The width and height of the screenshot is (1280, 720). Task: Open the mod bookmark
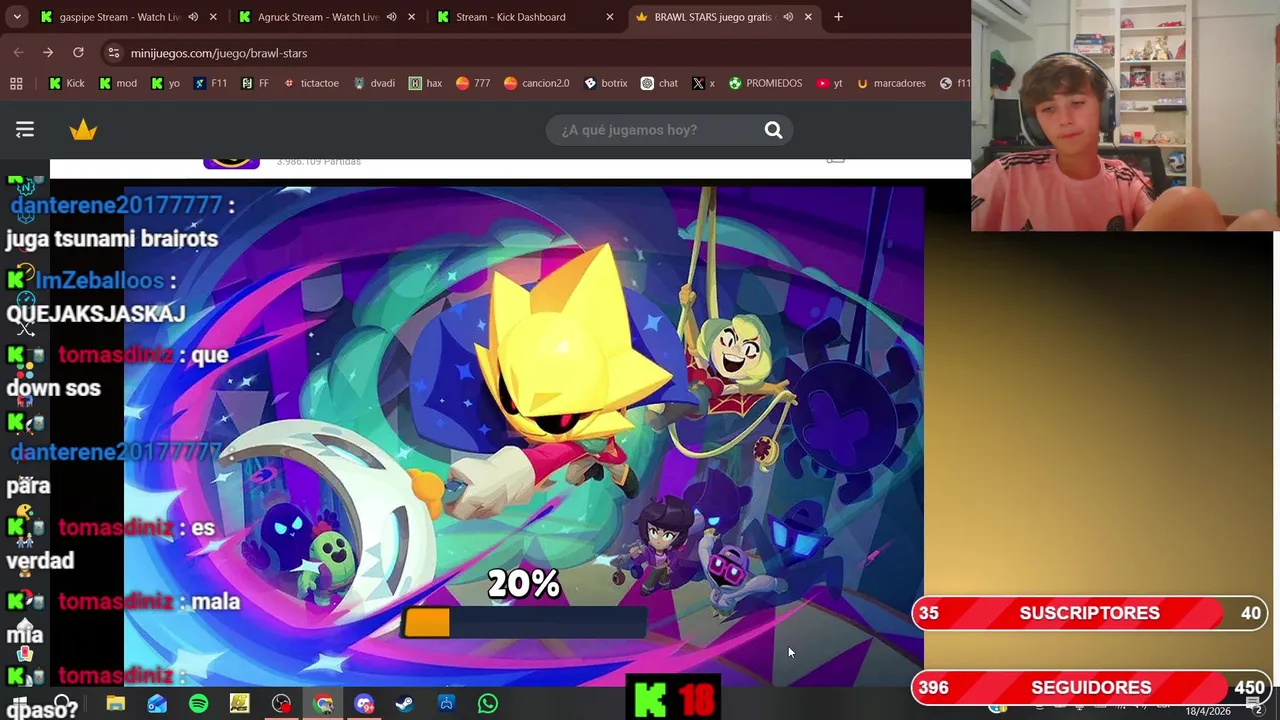[x=118, y=83]
